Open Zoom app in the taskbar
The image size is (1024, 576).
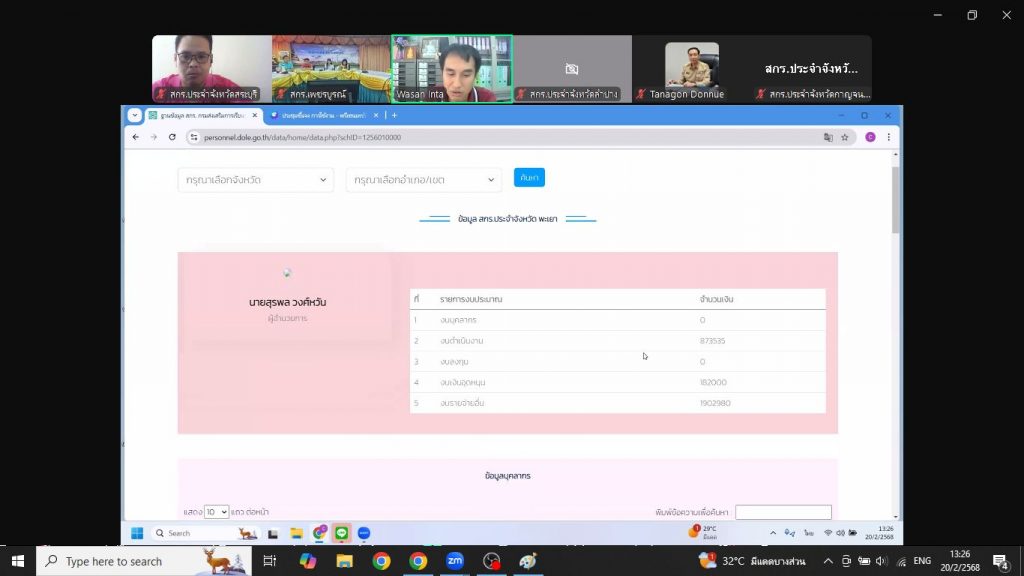point(455,561)
